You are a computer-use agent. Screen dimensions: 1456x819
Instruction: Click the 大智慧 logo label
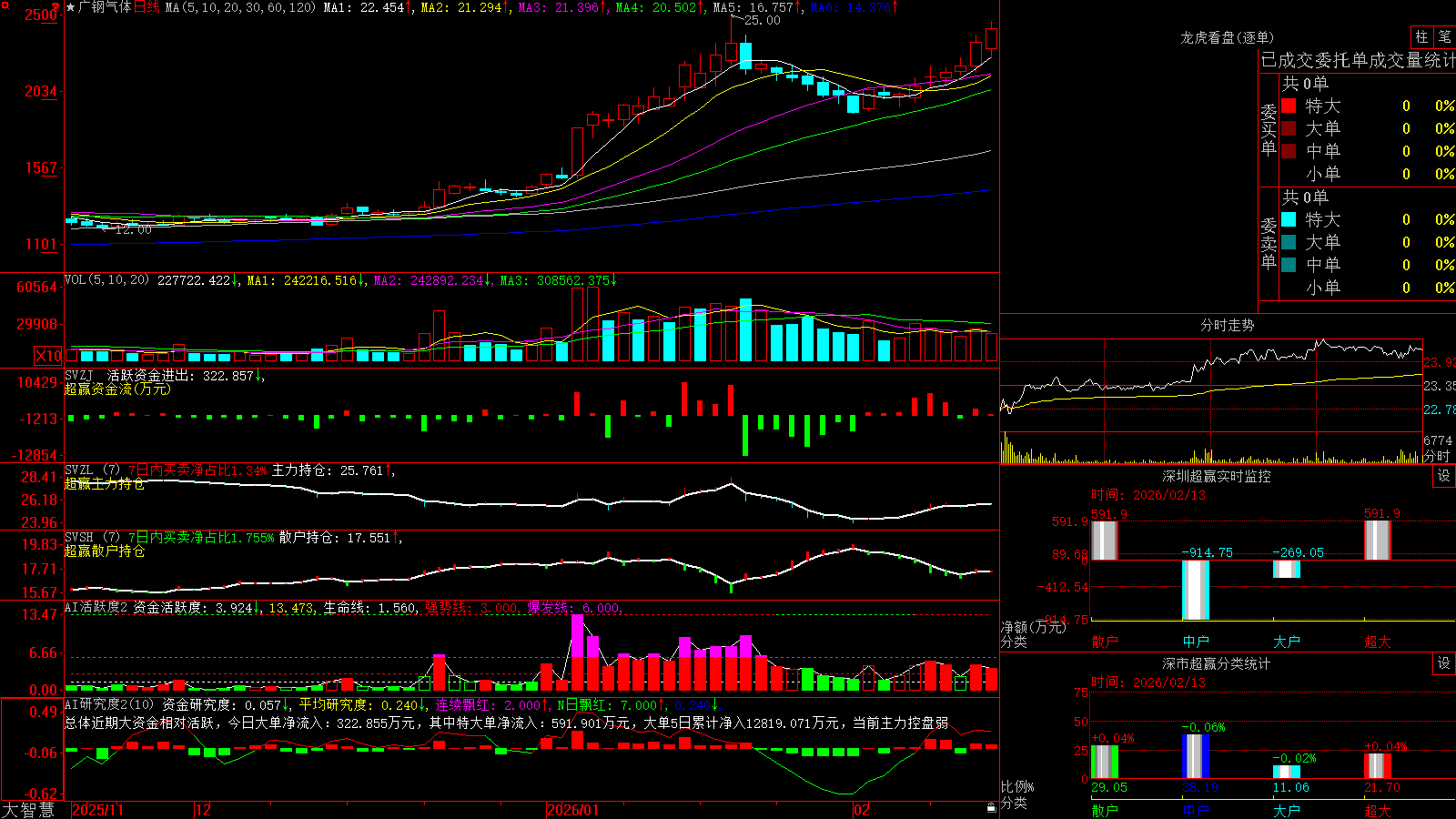[28, 810]
